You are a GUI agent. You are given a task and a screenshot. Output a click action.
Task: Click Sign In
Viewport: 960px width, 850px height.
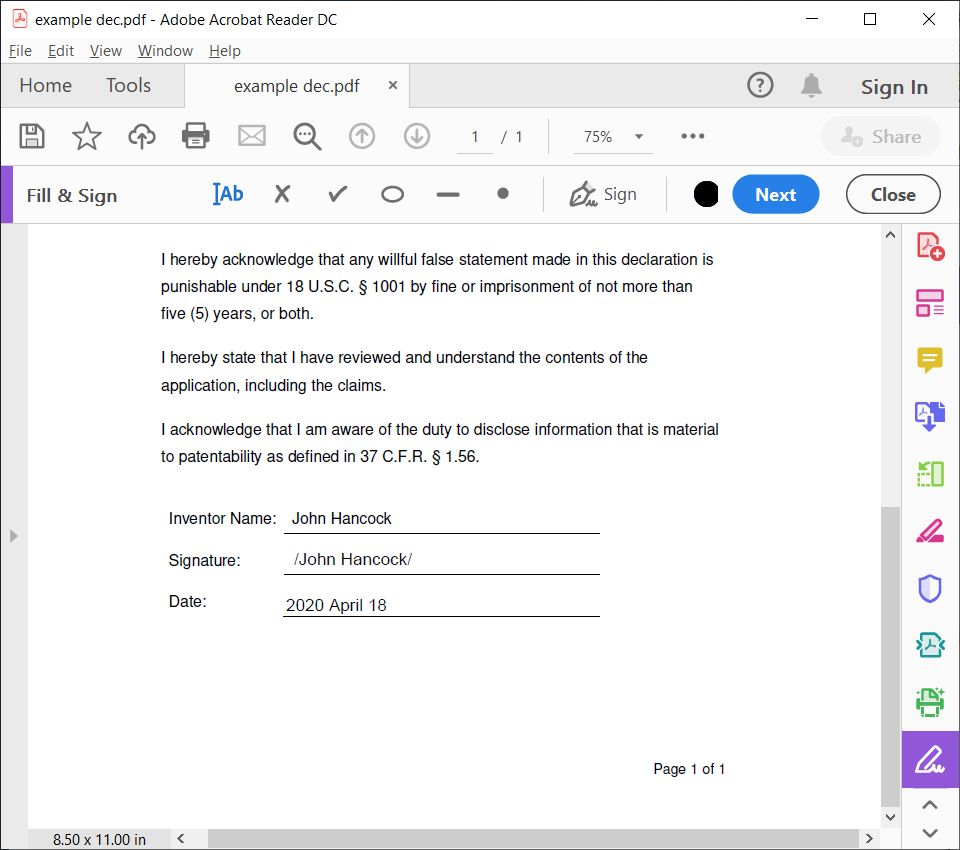click(x=894, y=87)
